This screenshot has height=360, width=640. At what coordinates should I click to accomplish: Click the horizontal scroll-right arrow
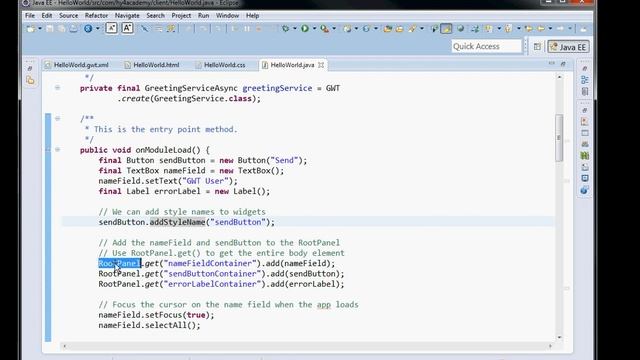[x=550, y=346]
